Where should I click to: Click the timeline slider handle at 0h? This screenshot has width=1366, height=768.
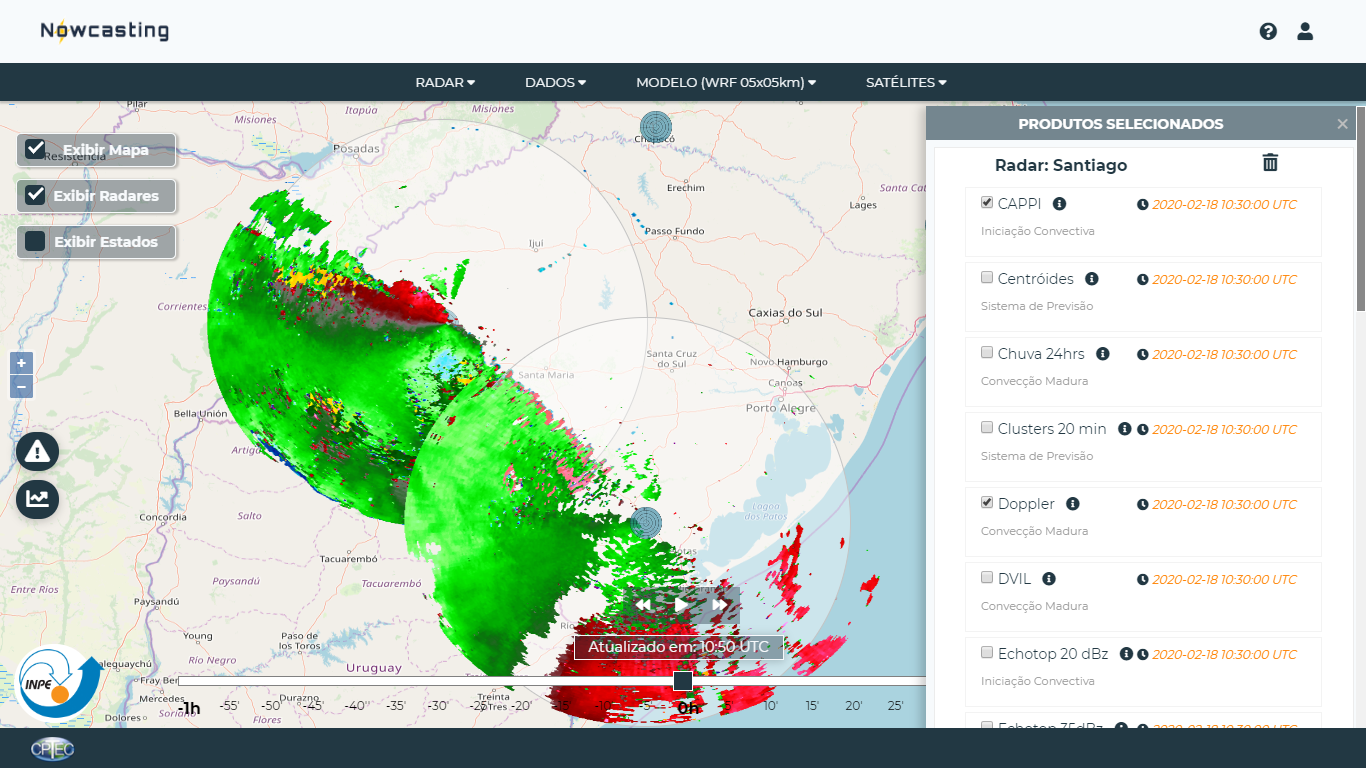[x=683, y=681]
